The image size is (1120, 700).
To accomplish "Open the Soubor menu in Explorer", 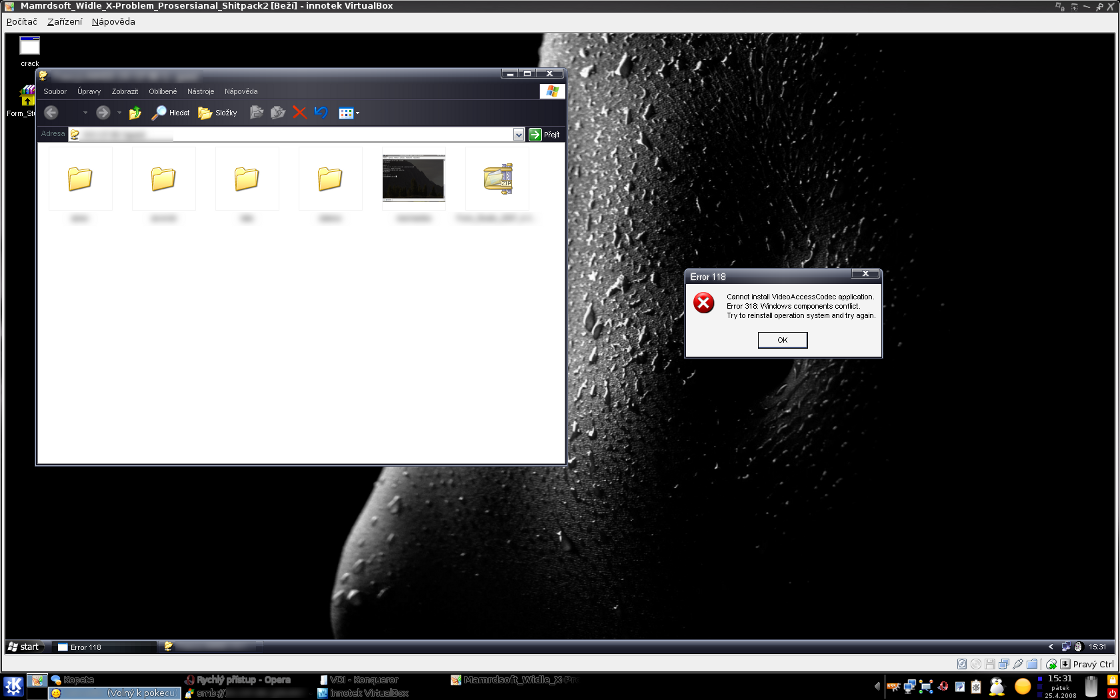I will [x=55, y=91].
